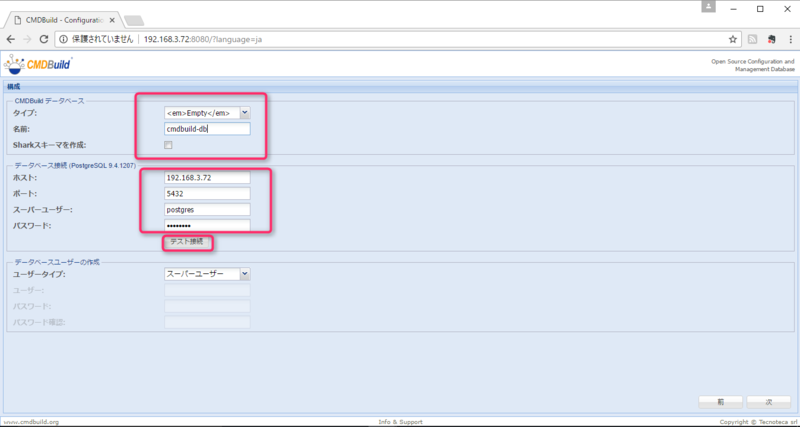
Task: Click the スーパーユーザー field with postgres
Action: click(207, 210)
